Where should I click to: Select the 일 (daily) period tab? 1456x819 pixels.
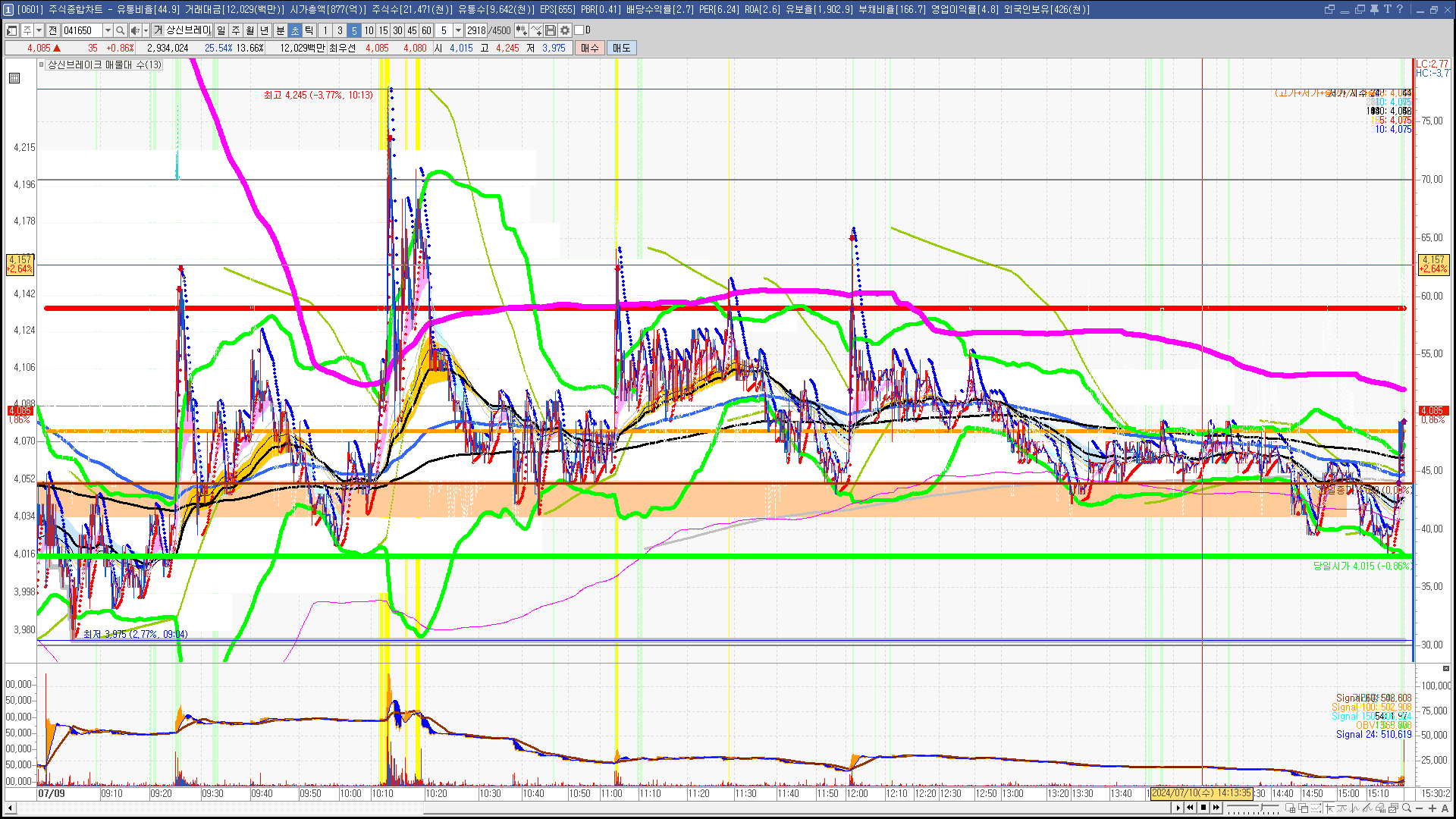point(221,30)
